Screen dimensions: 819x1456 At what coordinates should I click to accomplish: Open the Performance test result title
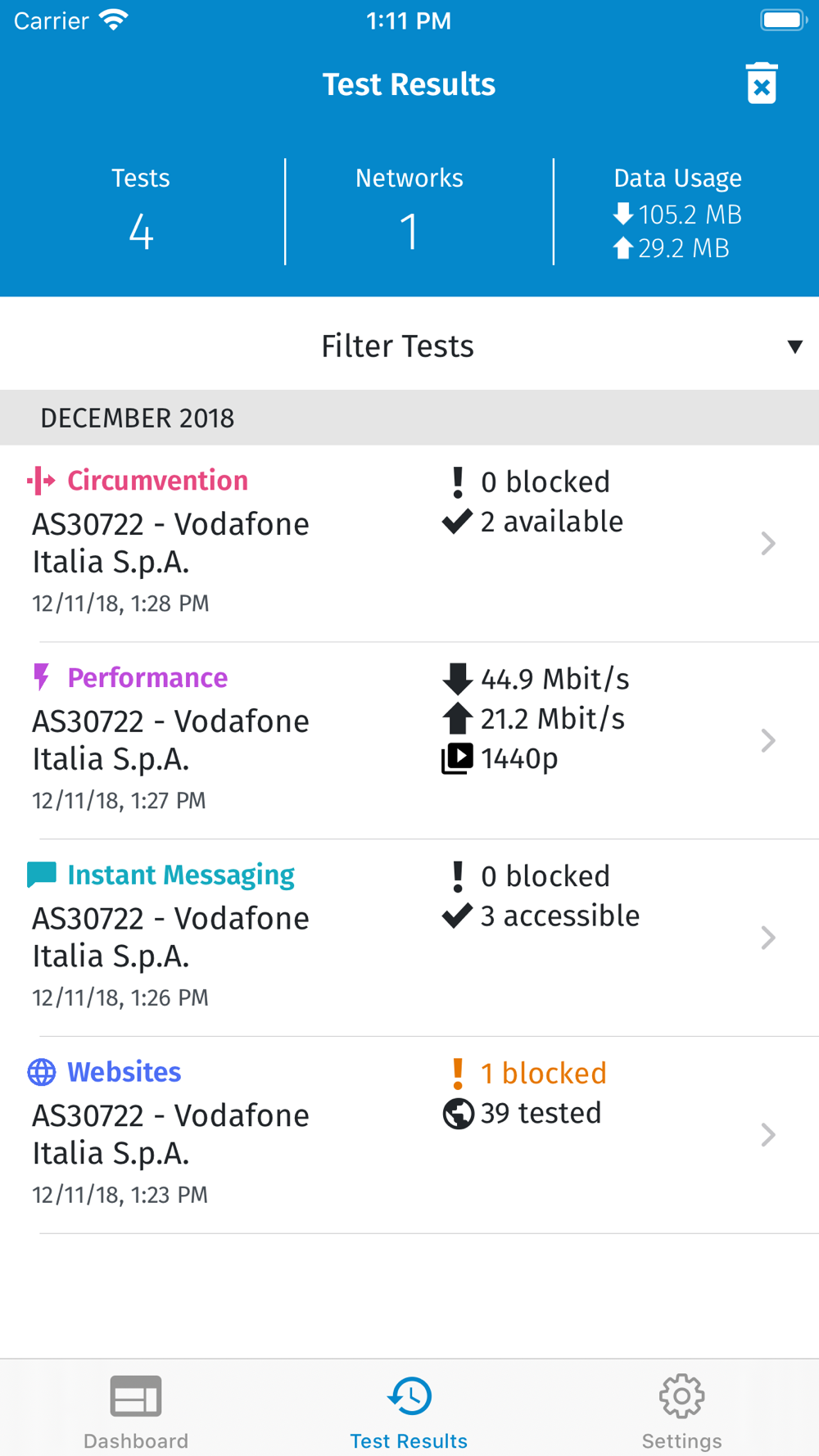pos(147,677)
